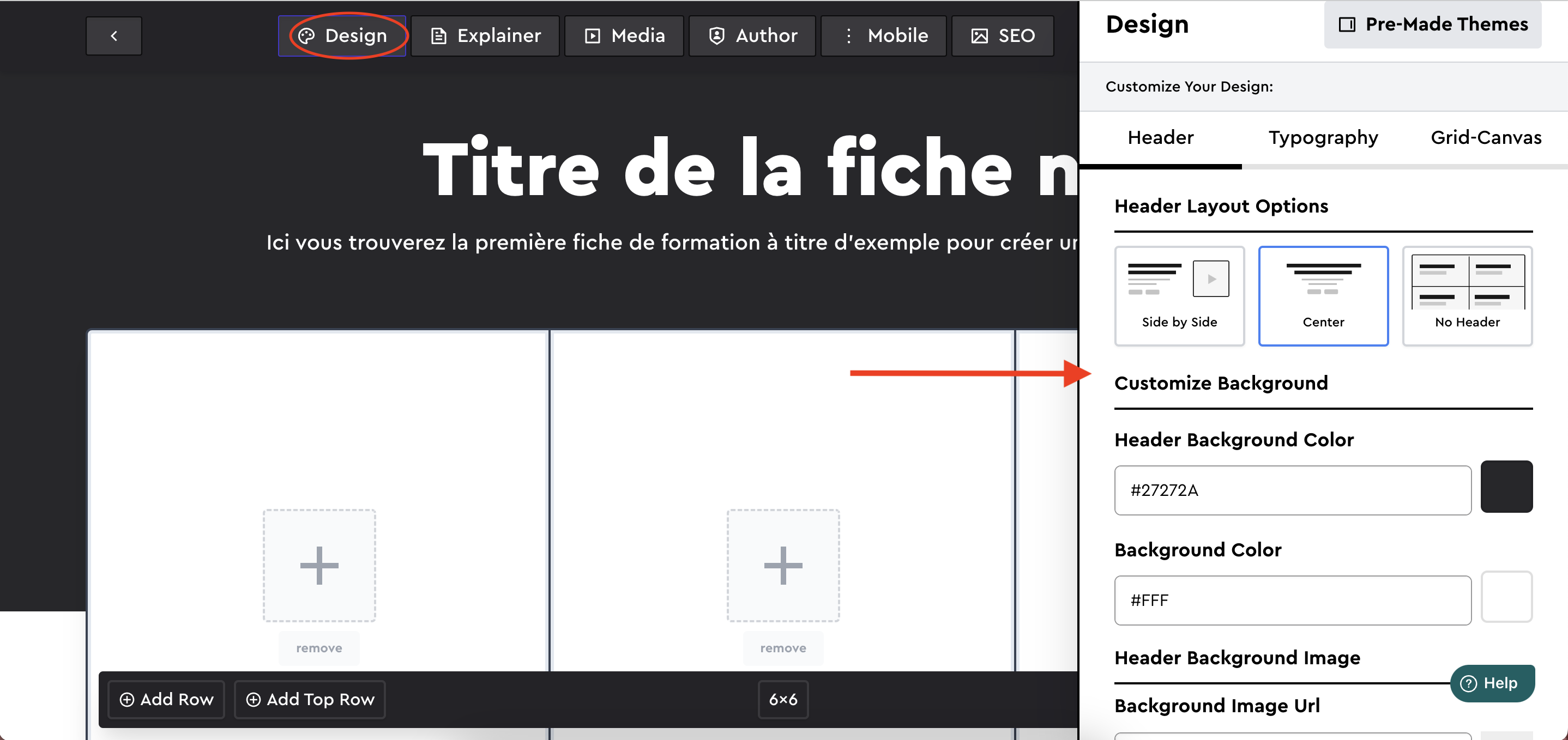The image size is (1568, 740).
Task: Click the back chevron arrow button
Action: tap(114, 36)
